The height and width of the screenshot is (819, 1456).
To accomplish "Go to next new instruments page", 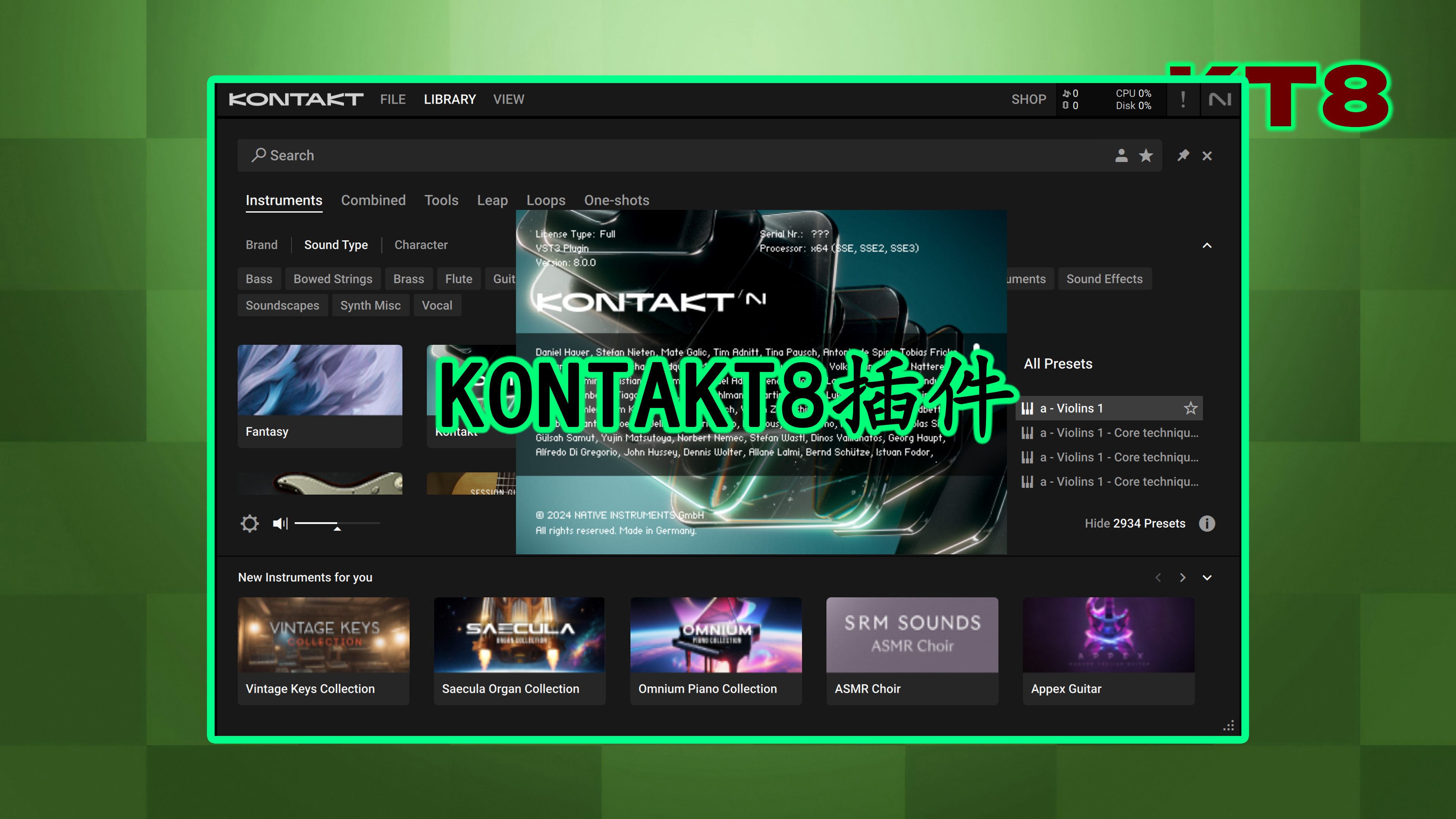I will pyautogui.click(x=1183, y=577).
